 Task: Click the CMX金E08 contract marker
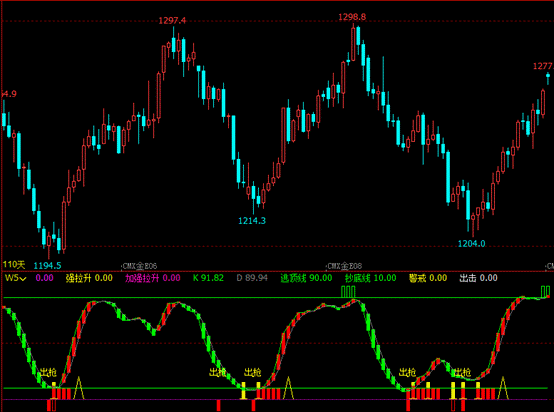[344, 266]
